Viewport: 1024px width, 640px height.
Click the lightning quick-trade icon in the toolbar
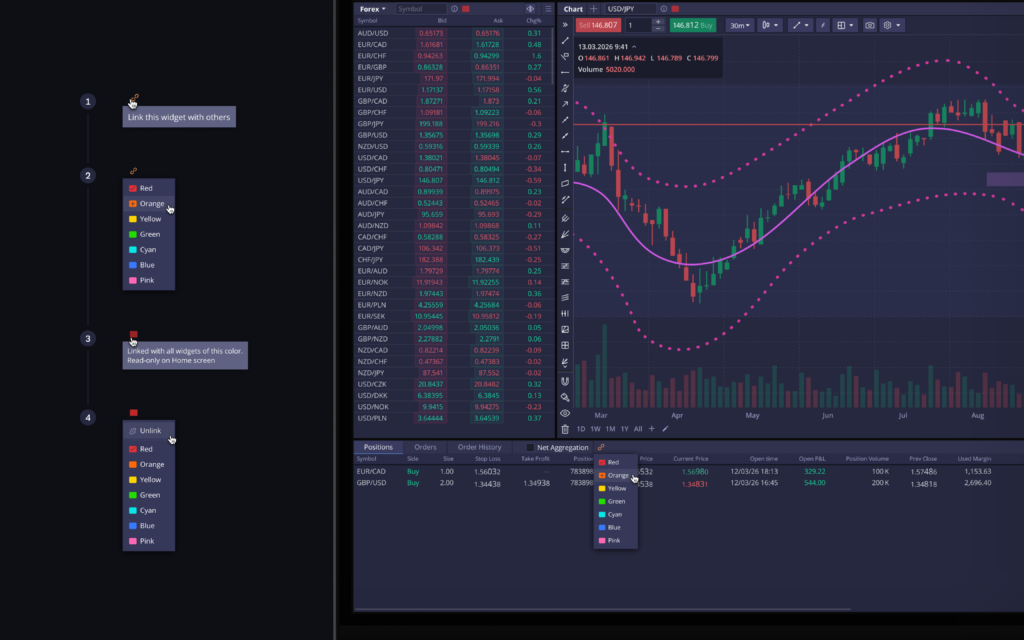coord(824,25)
